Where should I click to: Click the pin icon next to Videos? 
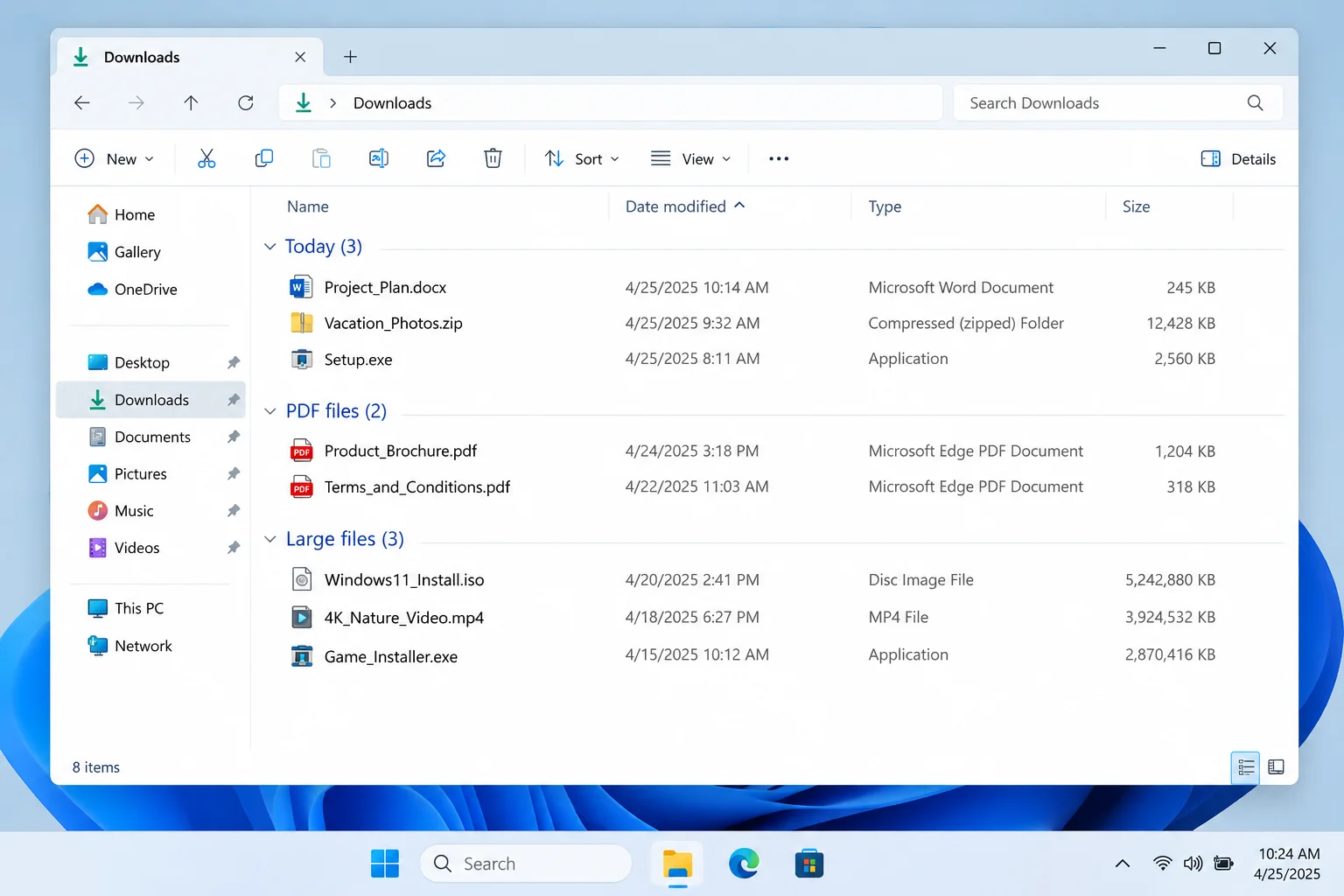pyautogui.click(x=234, y=548)
